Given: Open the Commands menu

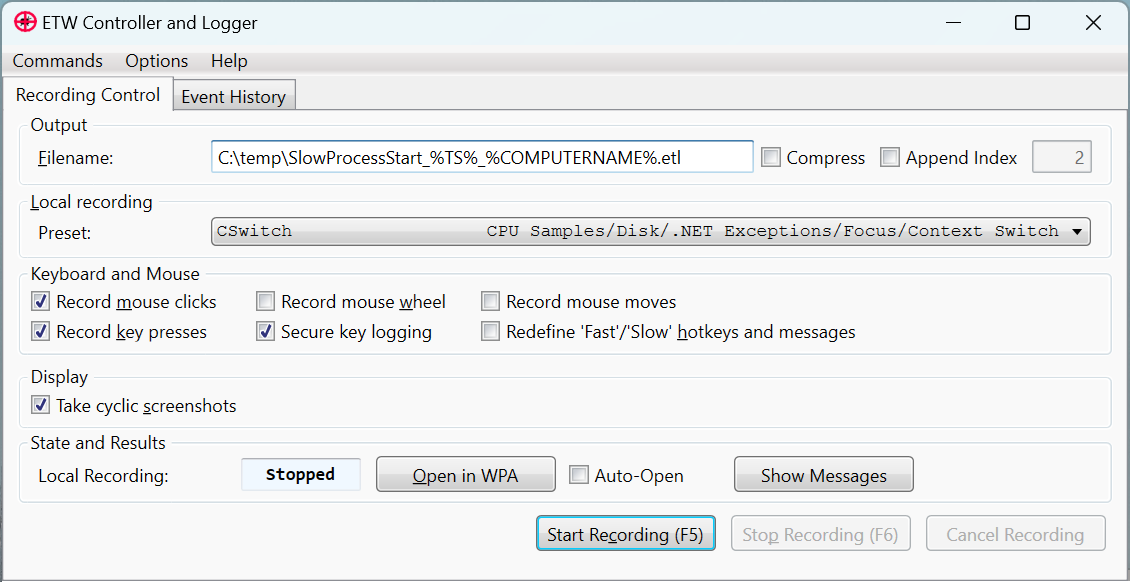Looking at the screenshot, I should point(58,61).
